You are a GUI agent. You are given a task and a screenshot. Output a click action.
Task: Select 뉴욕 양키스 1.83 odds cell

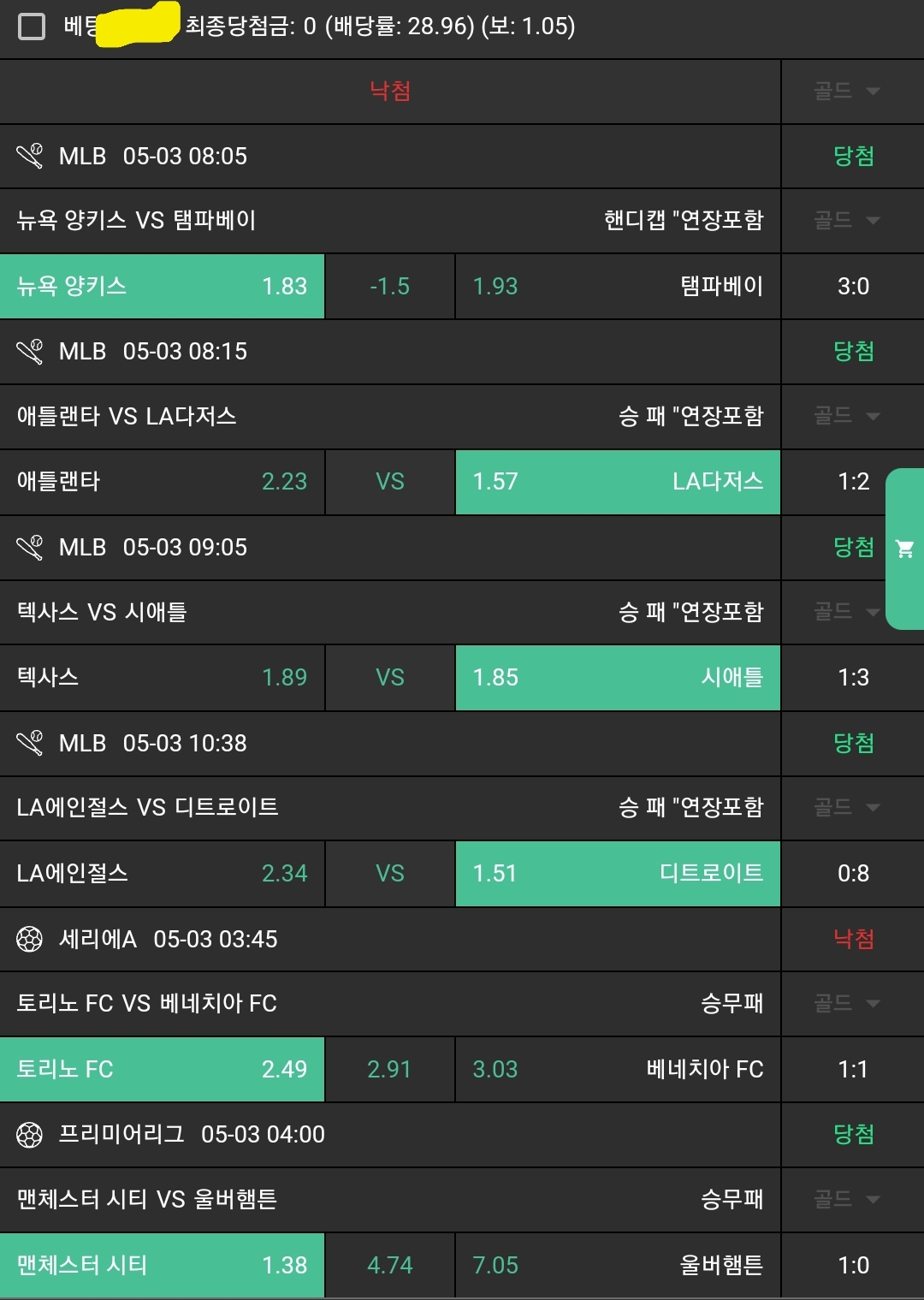(x=162, y=286)
